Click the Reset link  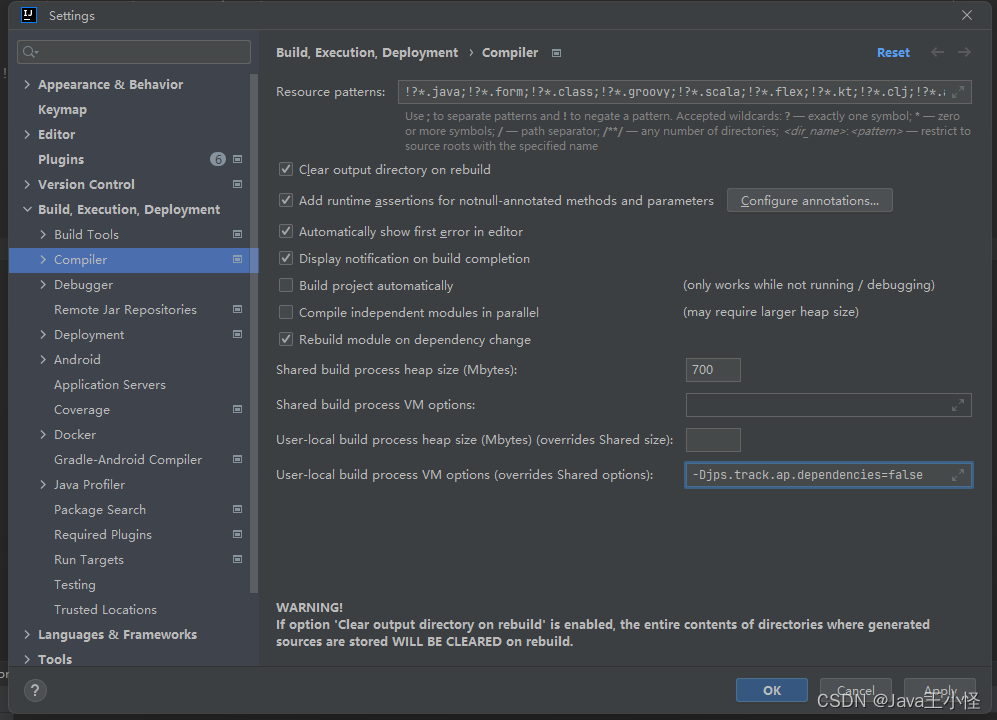[893, 52]
